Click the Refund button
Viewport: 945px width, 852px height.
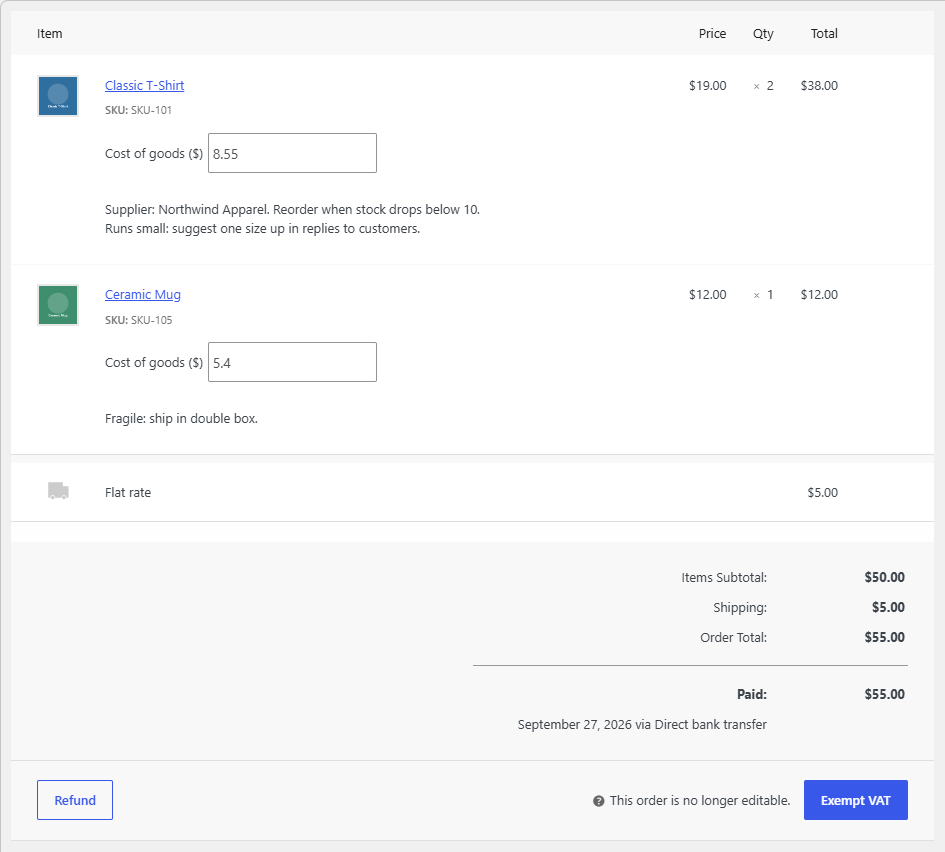[x=75, y=800]
